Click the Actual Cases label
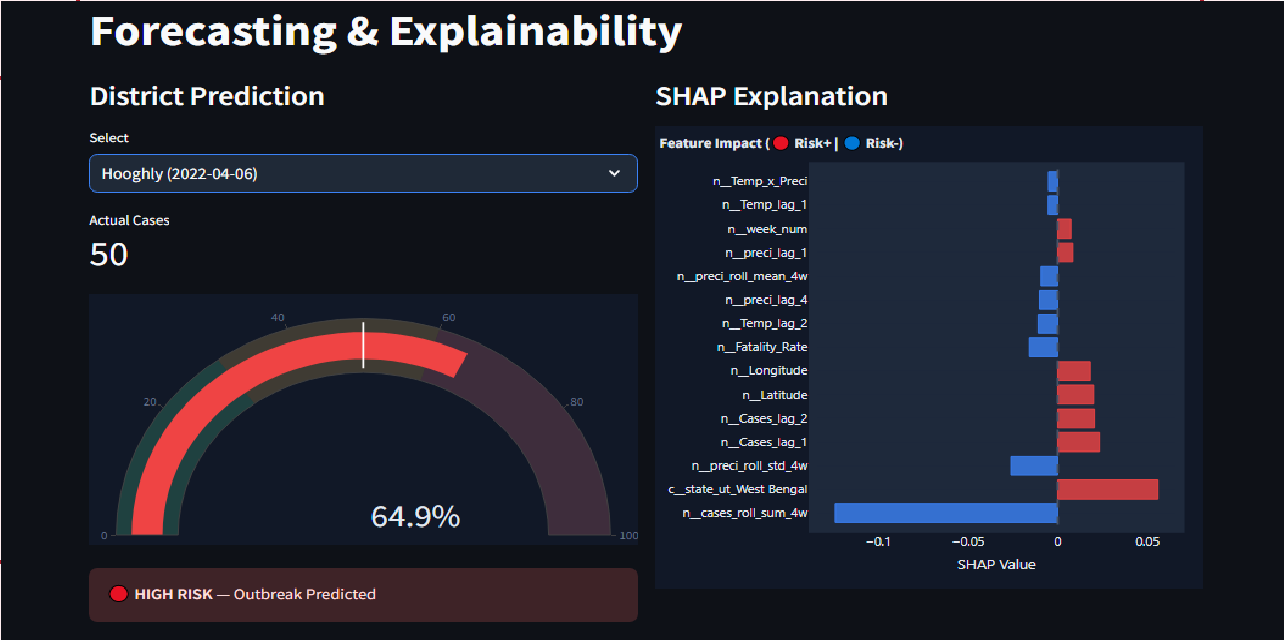Image resolution: width=1284 pixels, height=640 pixels. (x=129, y=220)
